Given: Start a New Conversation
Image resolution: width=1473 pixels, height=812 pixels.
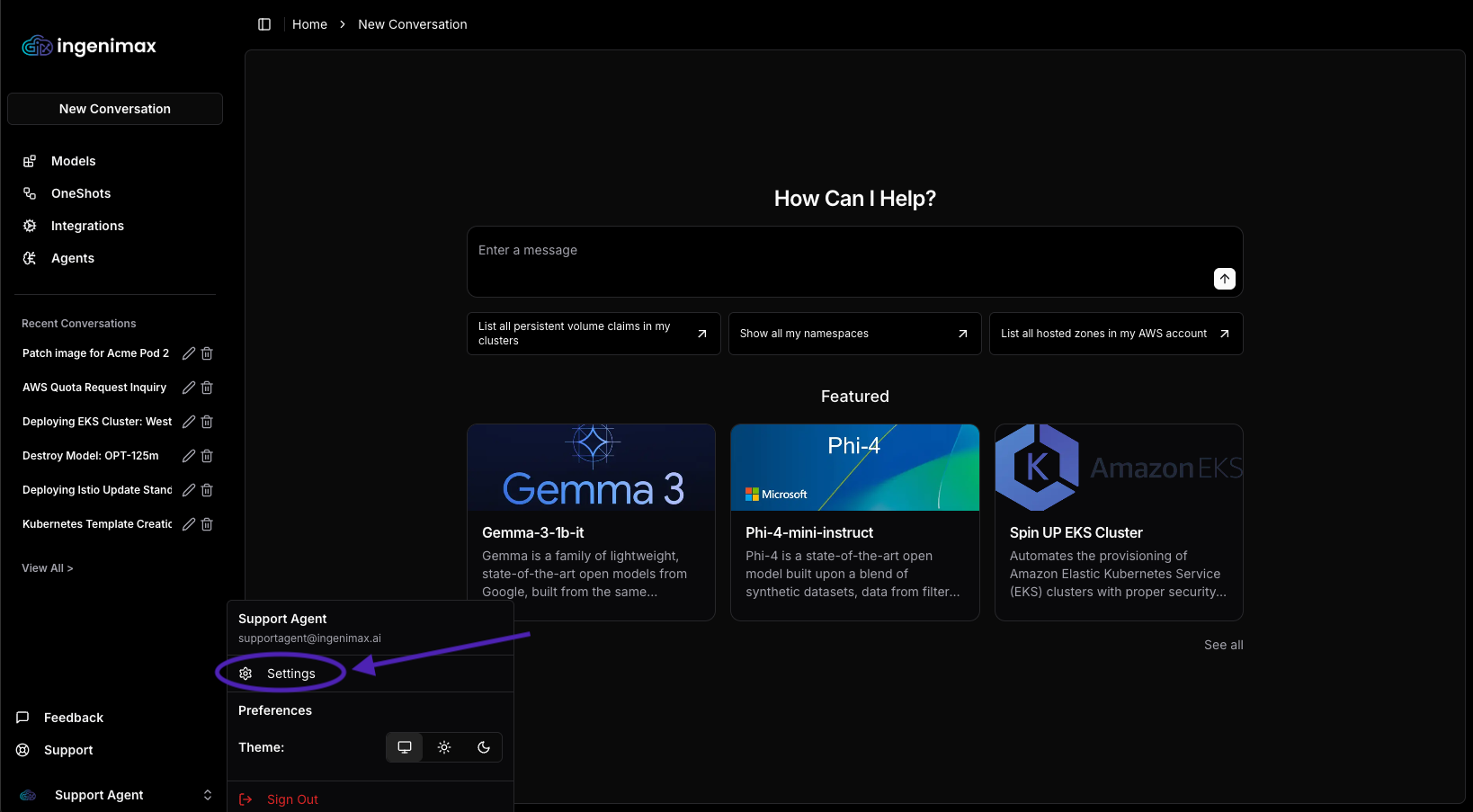Looking at the screenshot, I should pos(115,109).
